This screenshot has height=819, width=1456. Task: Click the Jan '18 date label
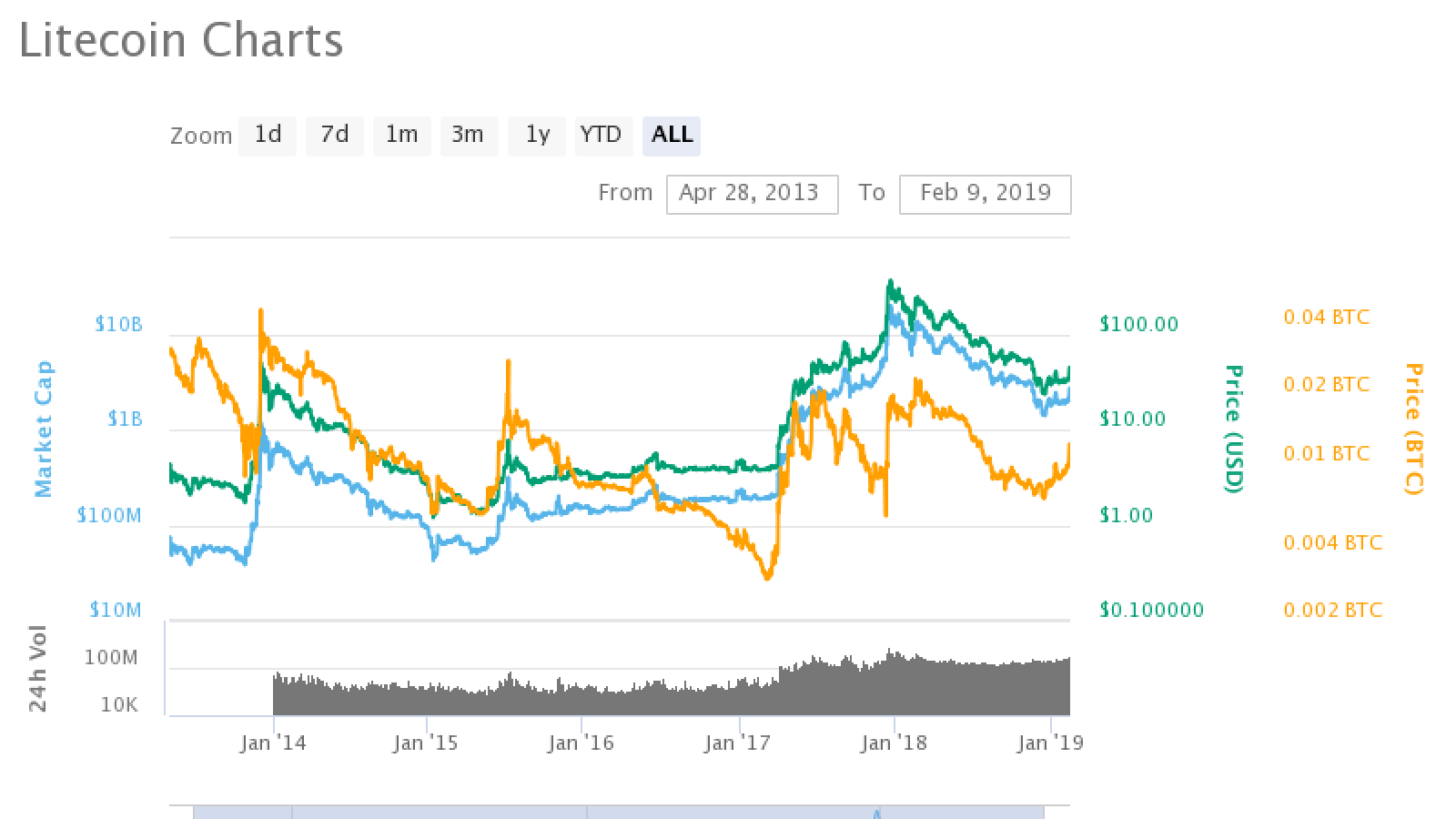(x=894, y=743)
